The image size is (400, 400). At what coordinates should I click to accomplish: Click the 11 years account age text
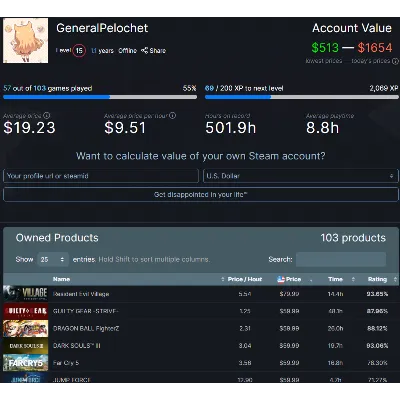(x=102, y=51)
